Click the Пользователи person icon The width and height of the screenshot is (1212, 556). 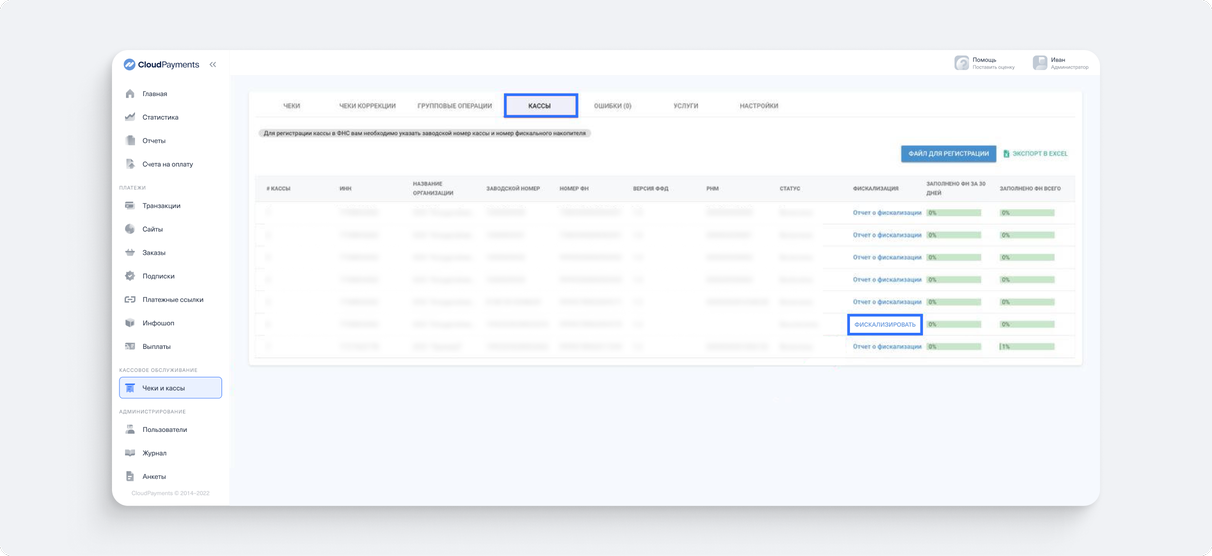pos(130,430)
